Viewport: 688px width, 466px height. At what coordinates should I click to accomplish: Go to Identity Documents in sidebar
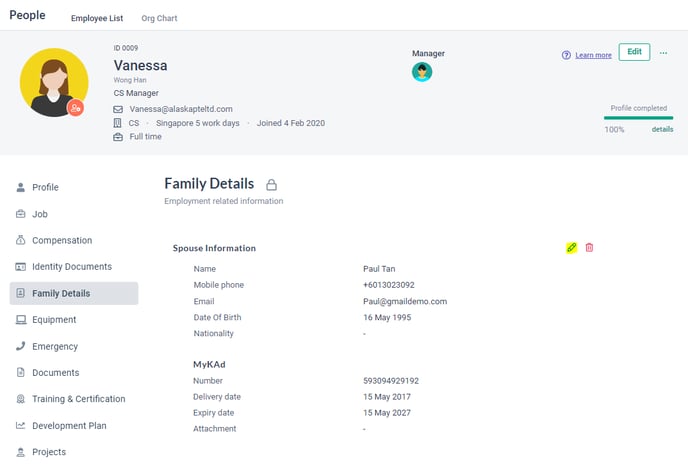click(74, 267)
